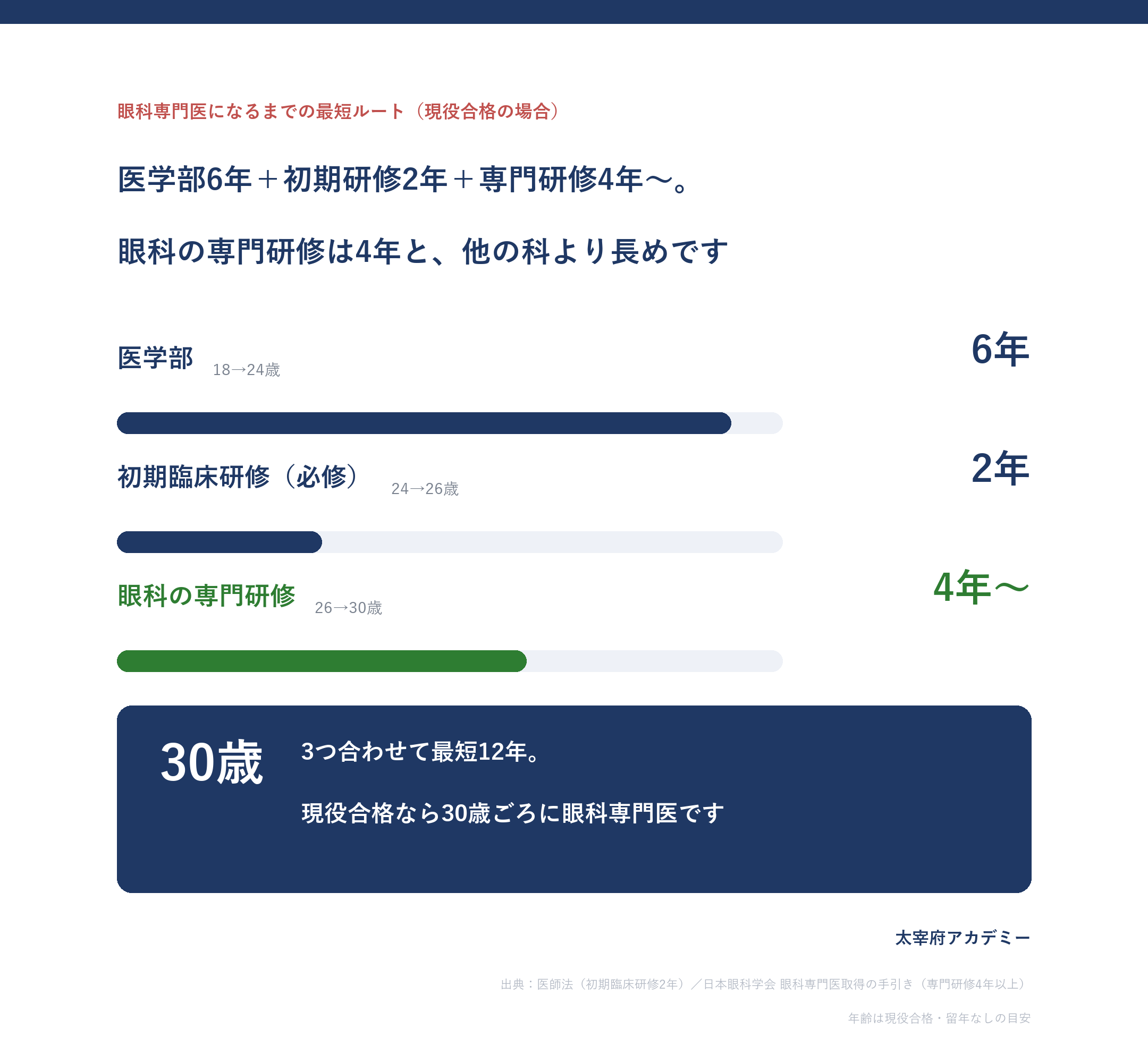Click the large 30歳 figure in summary box
The height and width of the screenshot is (1054, 1148).
pos(212,762)
